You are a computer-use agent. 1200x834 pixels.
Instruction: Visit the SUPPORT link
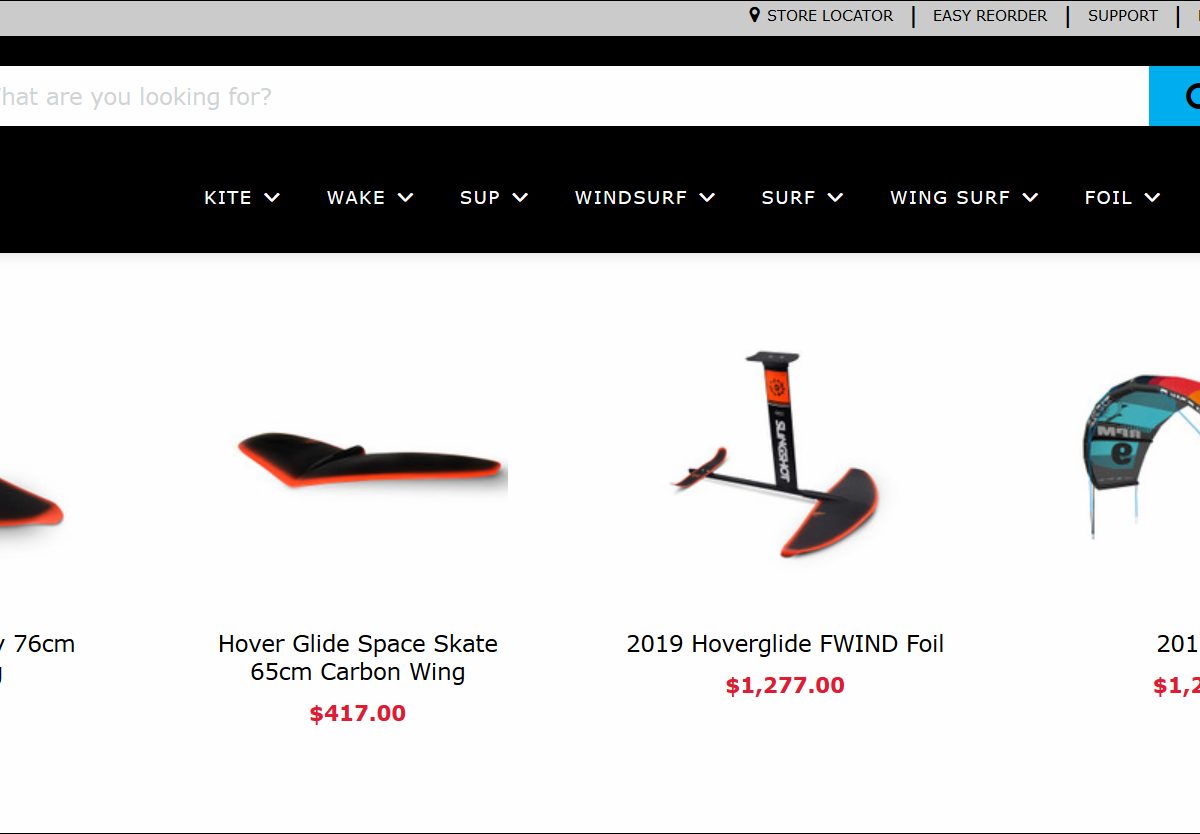(1123, 16)
